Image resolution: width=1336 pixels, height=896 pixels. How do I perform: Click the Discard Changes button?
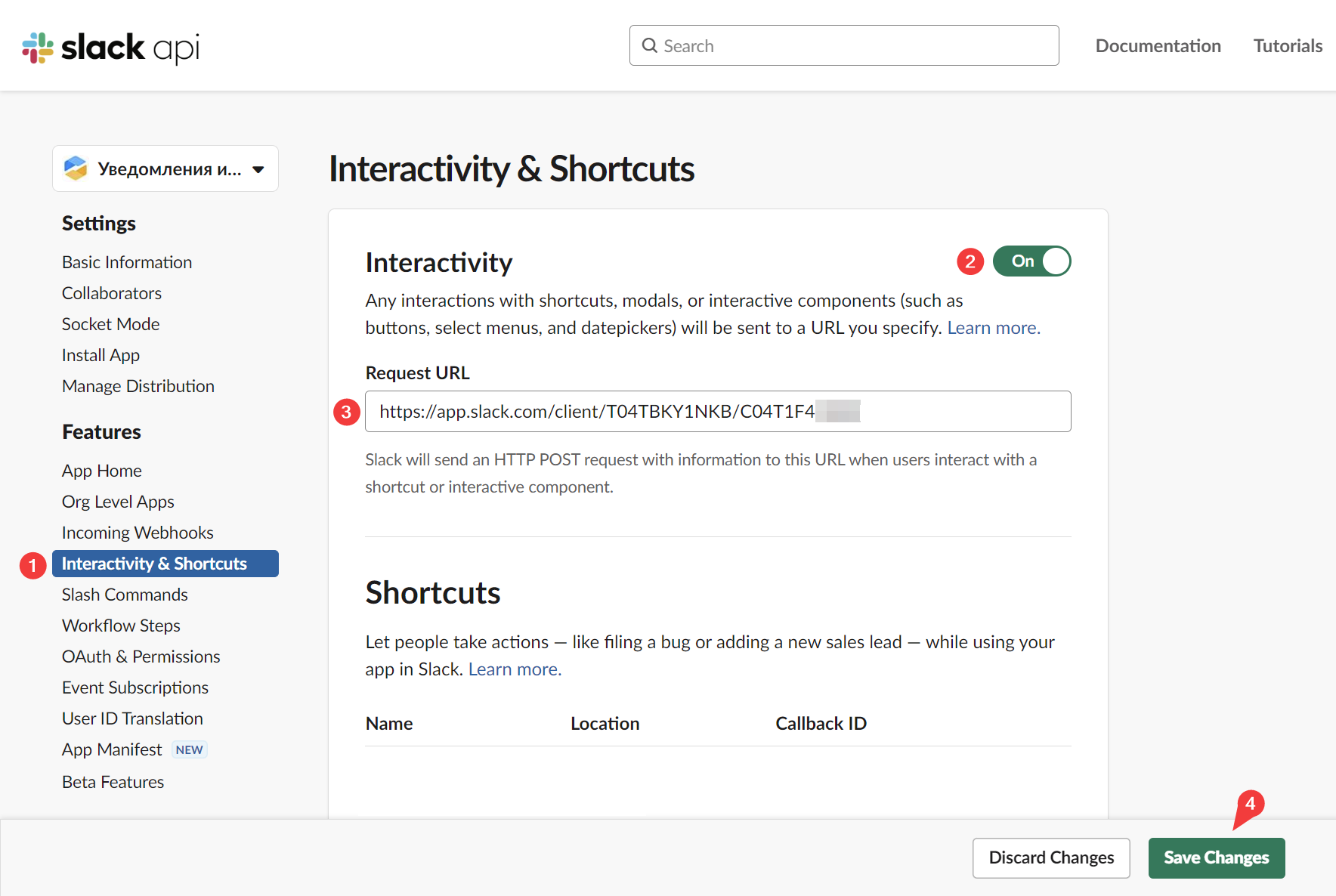click(1051, 858)
